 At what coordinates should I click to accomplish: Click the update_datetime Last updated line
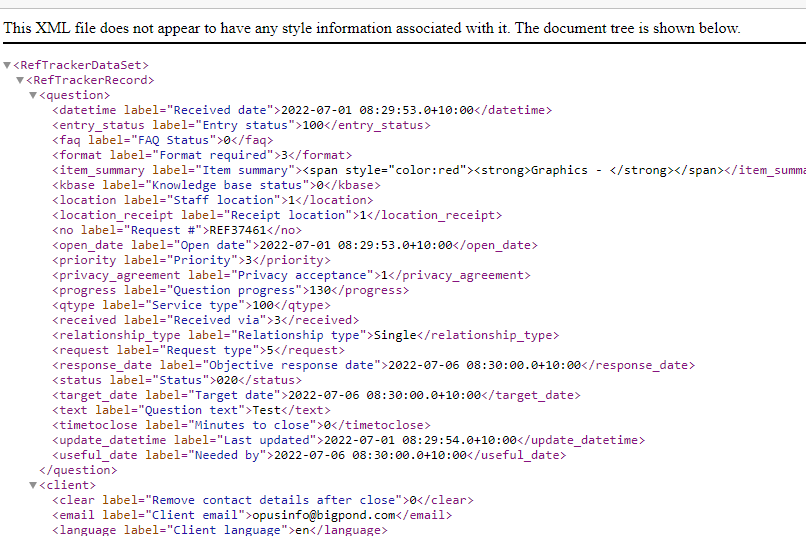click(x=348, y=440)
